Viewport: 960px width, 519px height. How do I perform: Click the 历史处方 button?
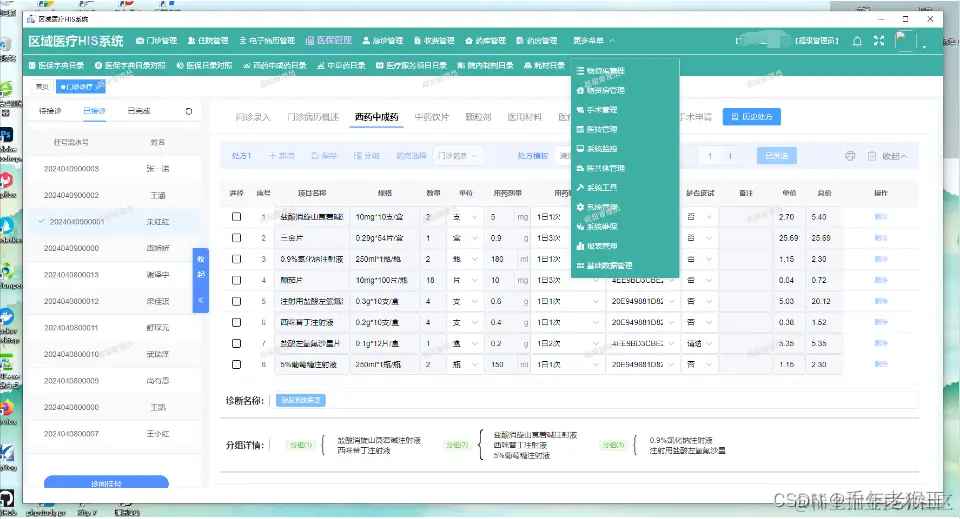[752, 117]
